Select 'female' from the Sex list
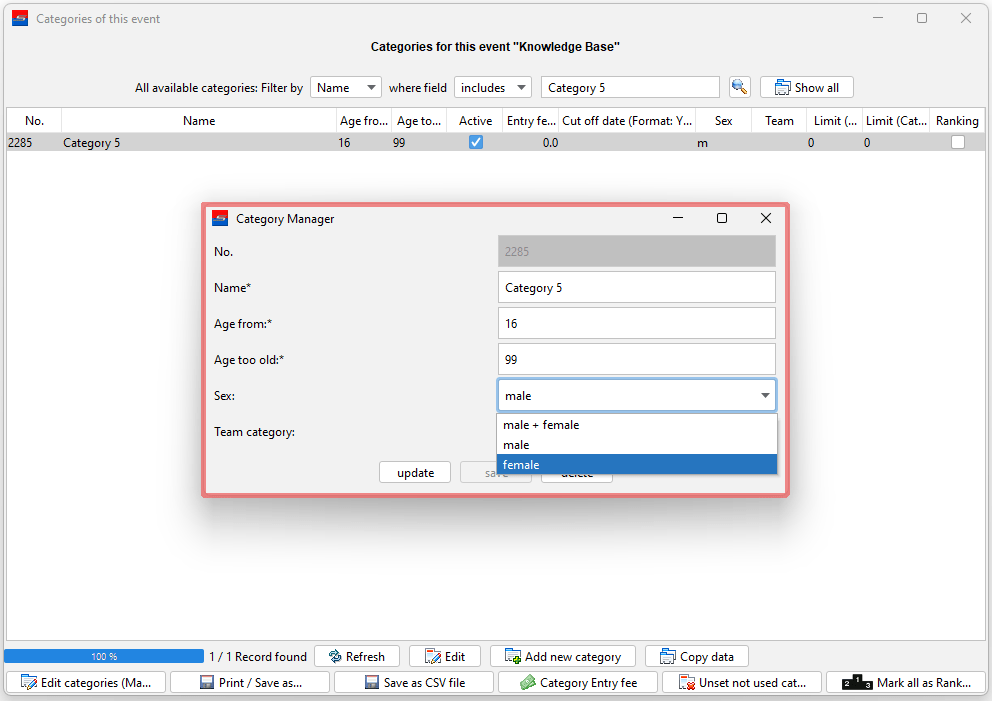Image resolution: width=992 pixels, height=701 pixels. click(x=636, y=465)
